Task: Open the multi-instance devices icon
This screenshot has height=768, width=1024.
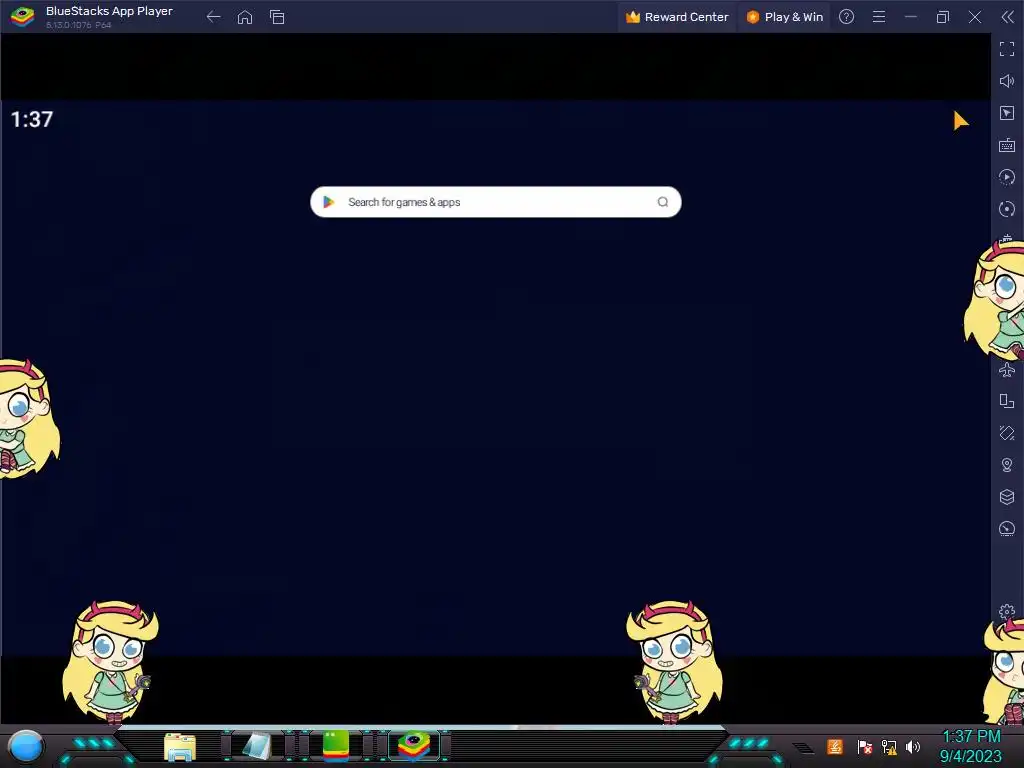Action: click(x=1007, y=401)
